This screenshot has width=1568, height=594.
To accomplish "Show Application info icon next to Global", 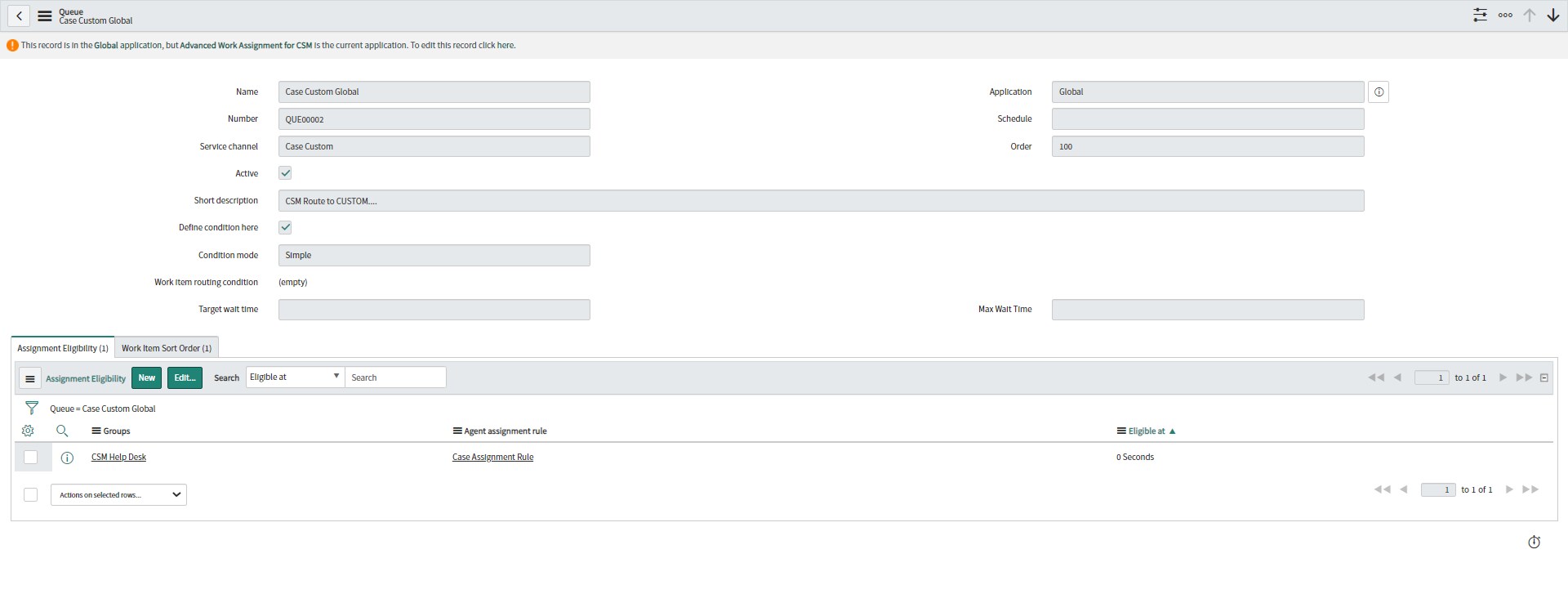I will pyautogui.click(x=1379, y=92).
